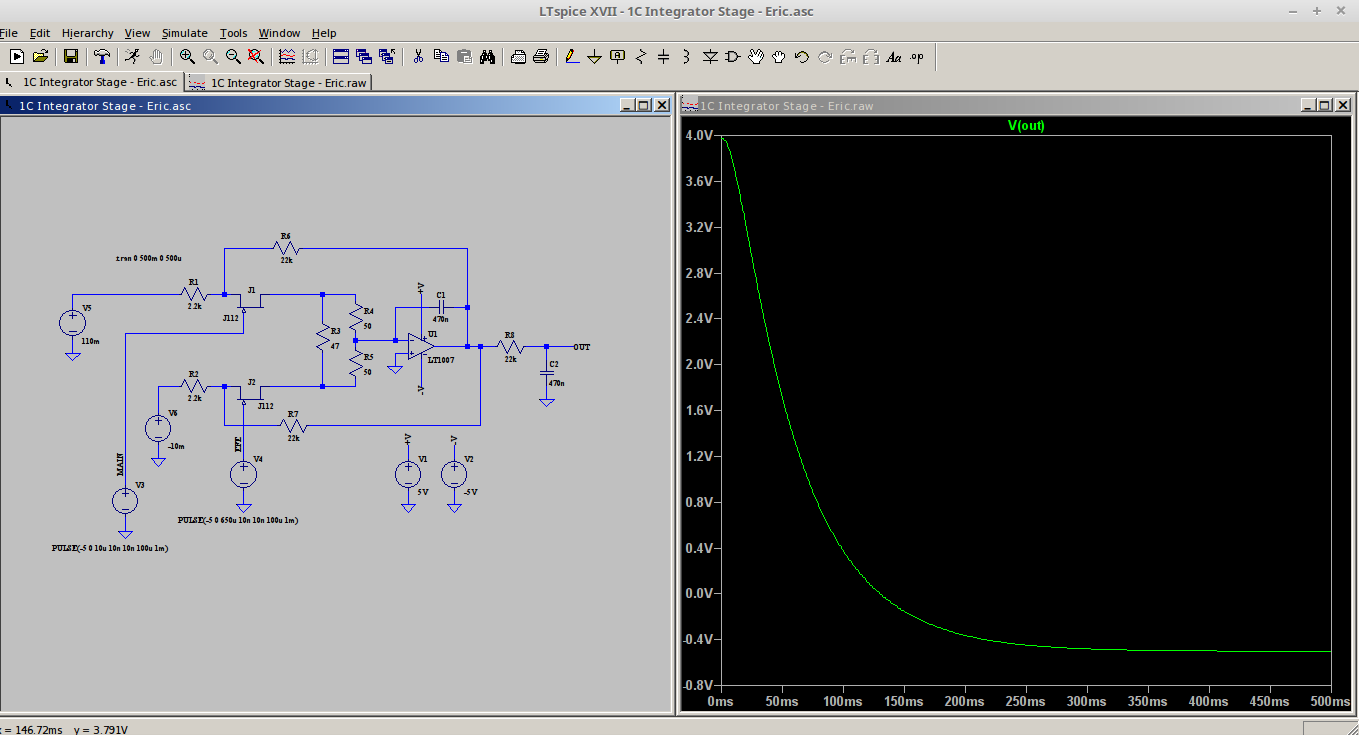Click the SPICE directive .op icon

click(917, 57)
